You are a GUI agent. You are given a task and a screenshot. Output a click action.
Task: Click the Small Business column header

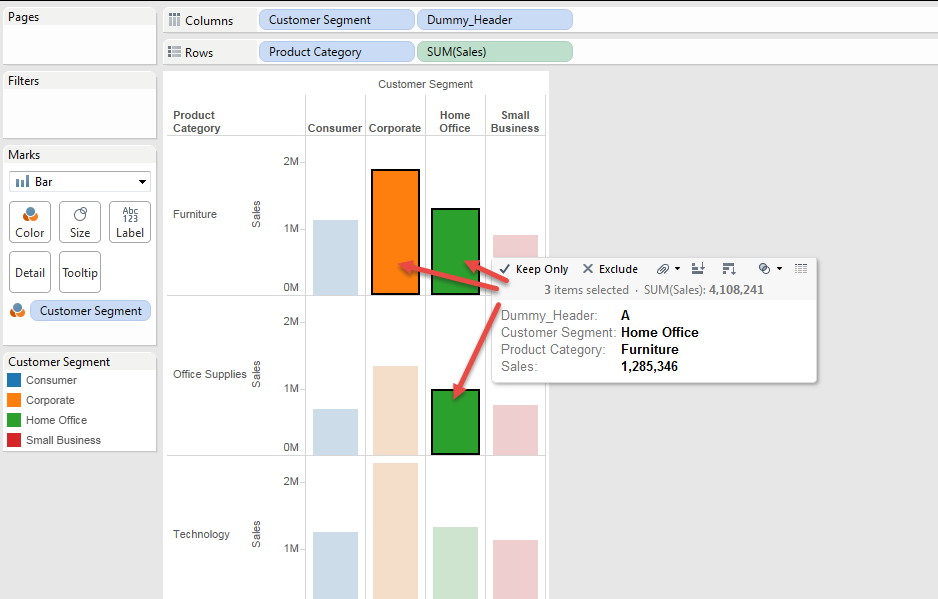click(515, 121)
